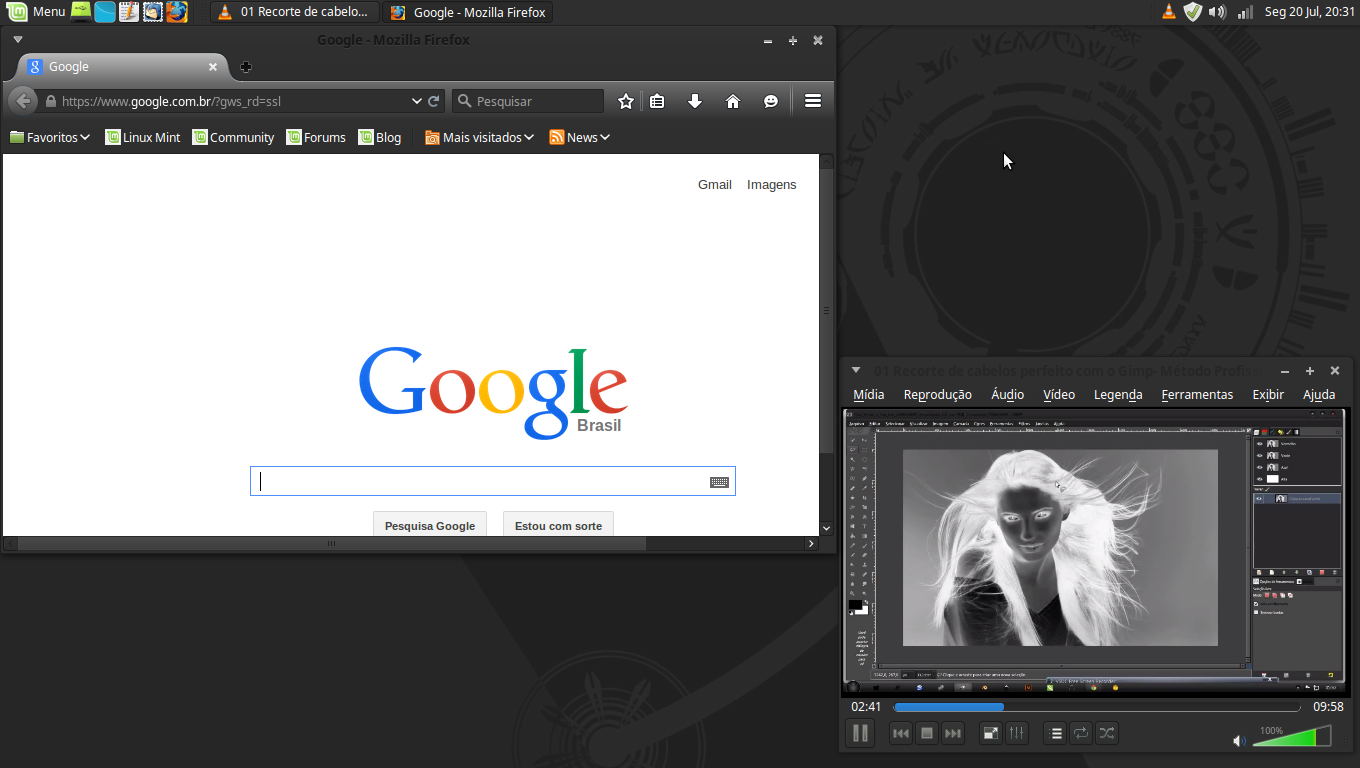Open the Community bookmark
Viewport: 1360px width, 768px height.
click(233, 137)
